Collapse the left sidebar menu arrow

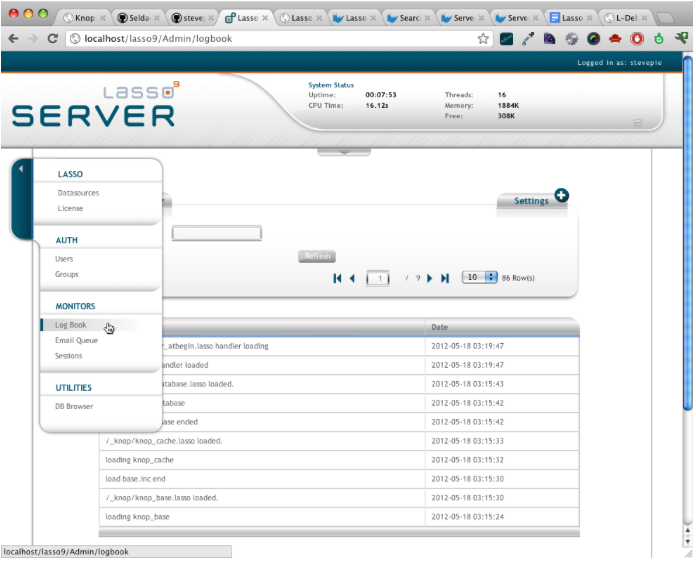20,168
